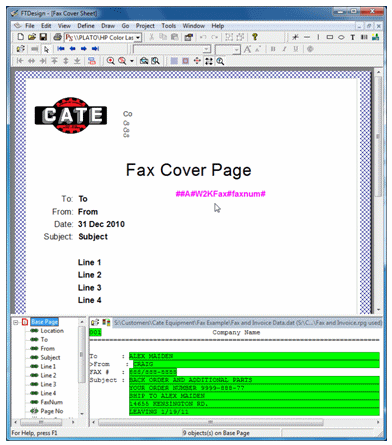Click the 31 Dec 2010 date field
The height and width of the screenshot is (445, 392).
tap(101, 224)
